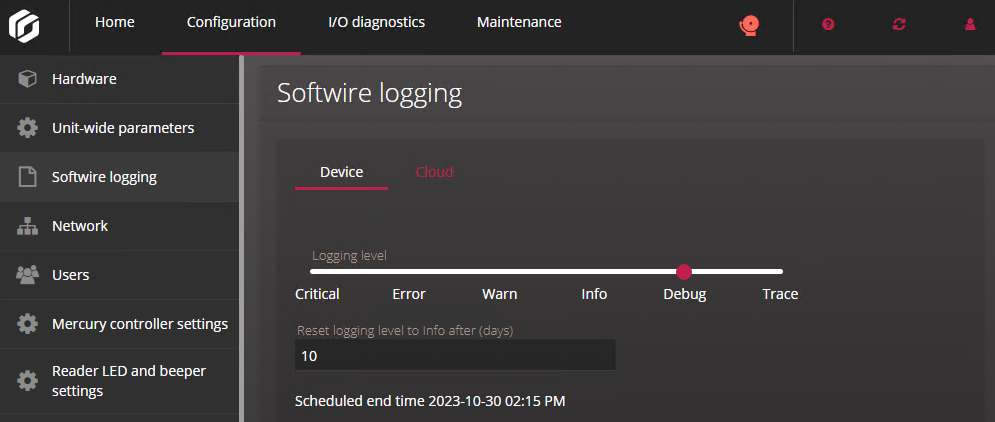The height and width of the screenshot is (422, 995).
Task: Click the Network topology icon
Action: 28,226
